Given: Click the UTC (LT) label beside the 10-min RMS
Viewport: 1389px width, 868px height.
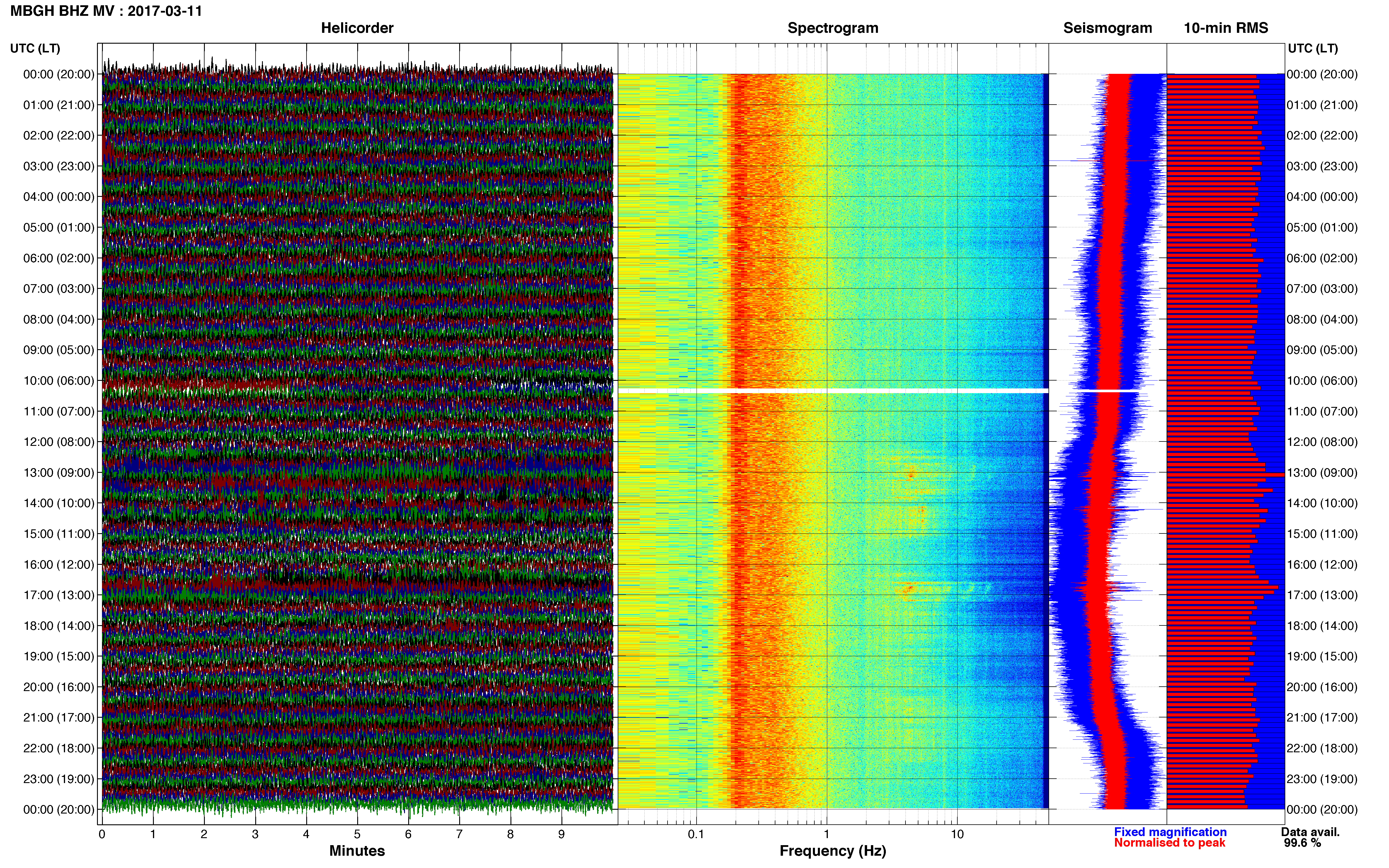Looking at the screenshot, I should click(x=1313, y=48).
